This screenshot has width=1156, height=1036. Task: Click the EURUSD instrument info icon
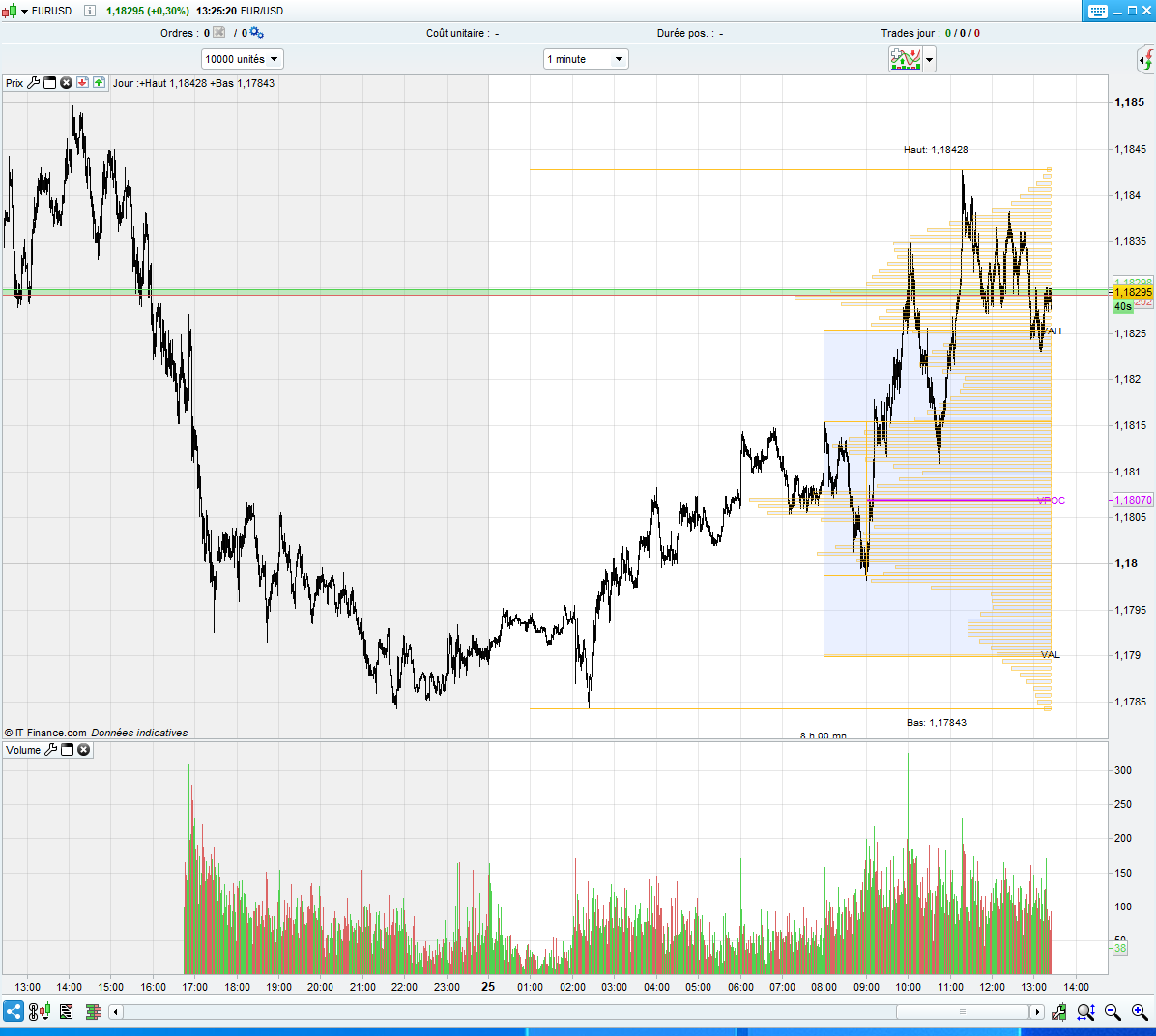pyautogui.click(x=89, y=11)
